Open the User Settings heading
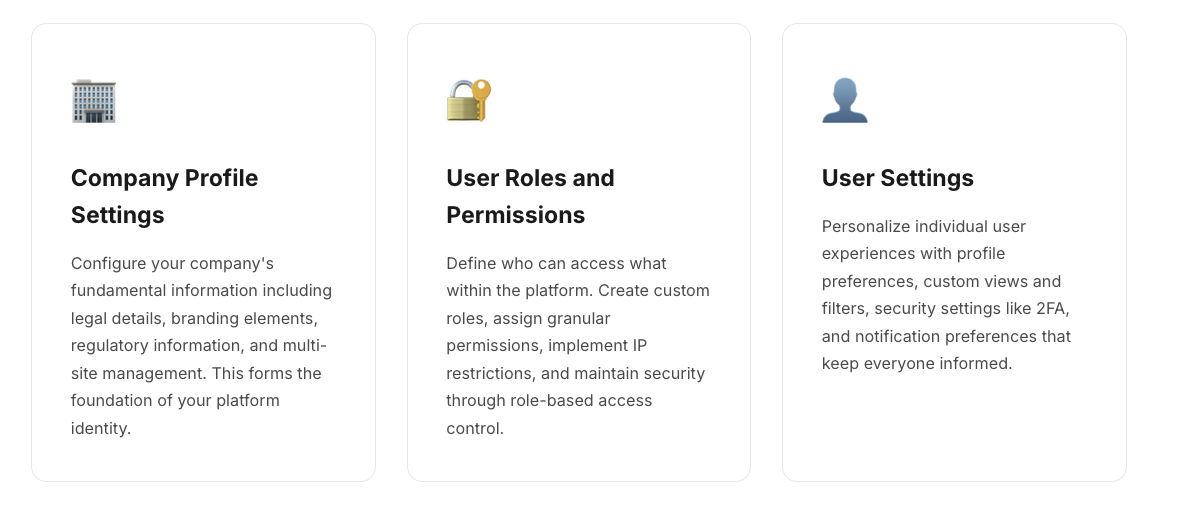1194x510 pixels. pos(897,178)
